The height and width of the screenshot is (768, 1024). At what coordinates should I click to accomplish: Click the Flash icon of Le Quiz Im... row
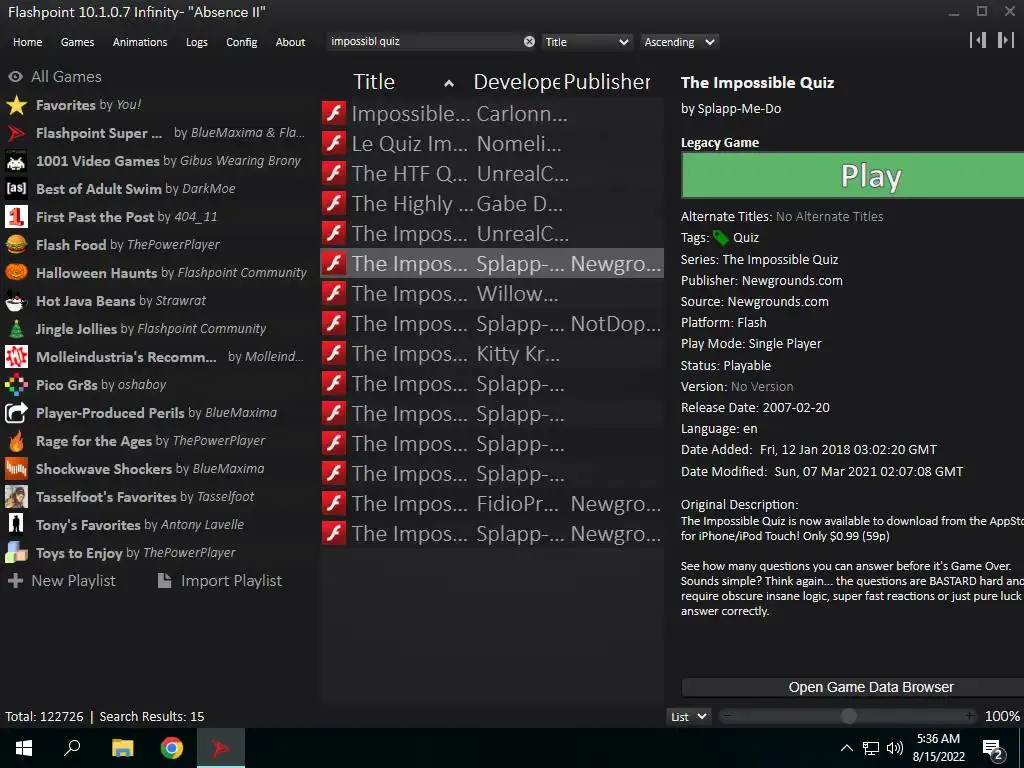pos(334,144)
